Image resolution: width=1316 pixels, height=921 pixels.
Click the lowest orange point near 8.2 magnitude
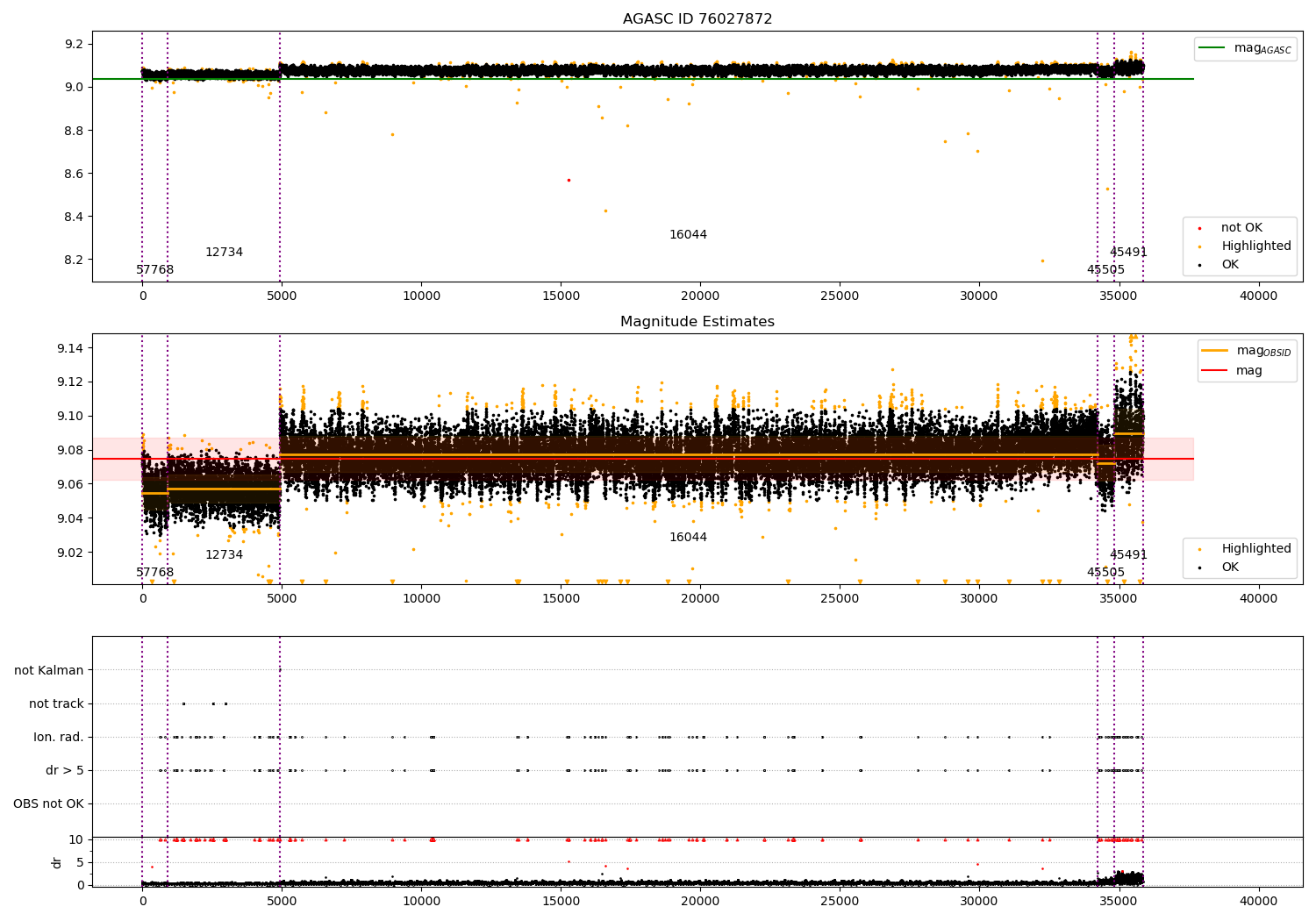tap(1042, 261)
